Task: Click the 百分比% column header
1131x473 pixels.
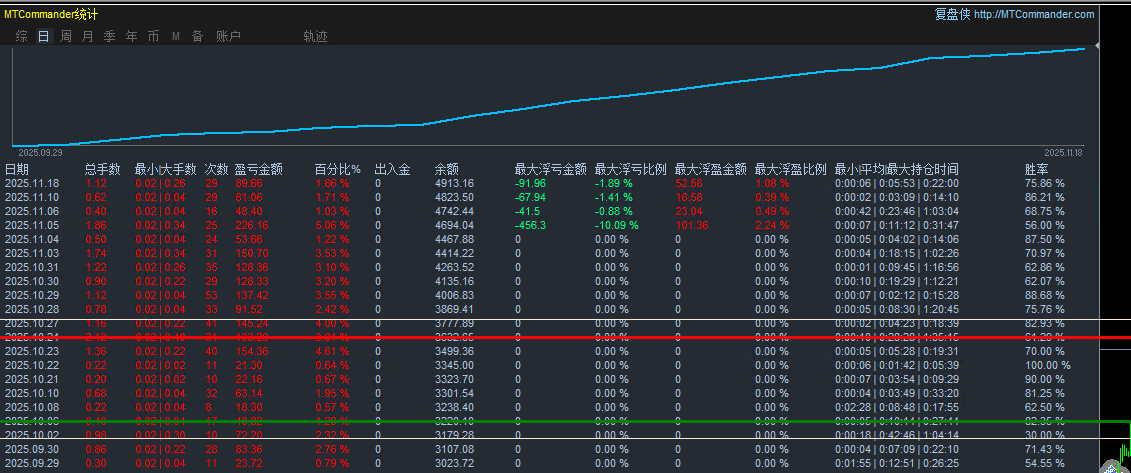Action: click(338, 169)
